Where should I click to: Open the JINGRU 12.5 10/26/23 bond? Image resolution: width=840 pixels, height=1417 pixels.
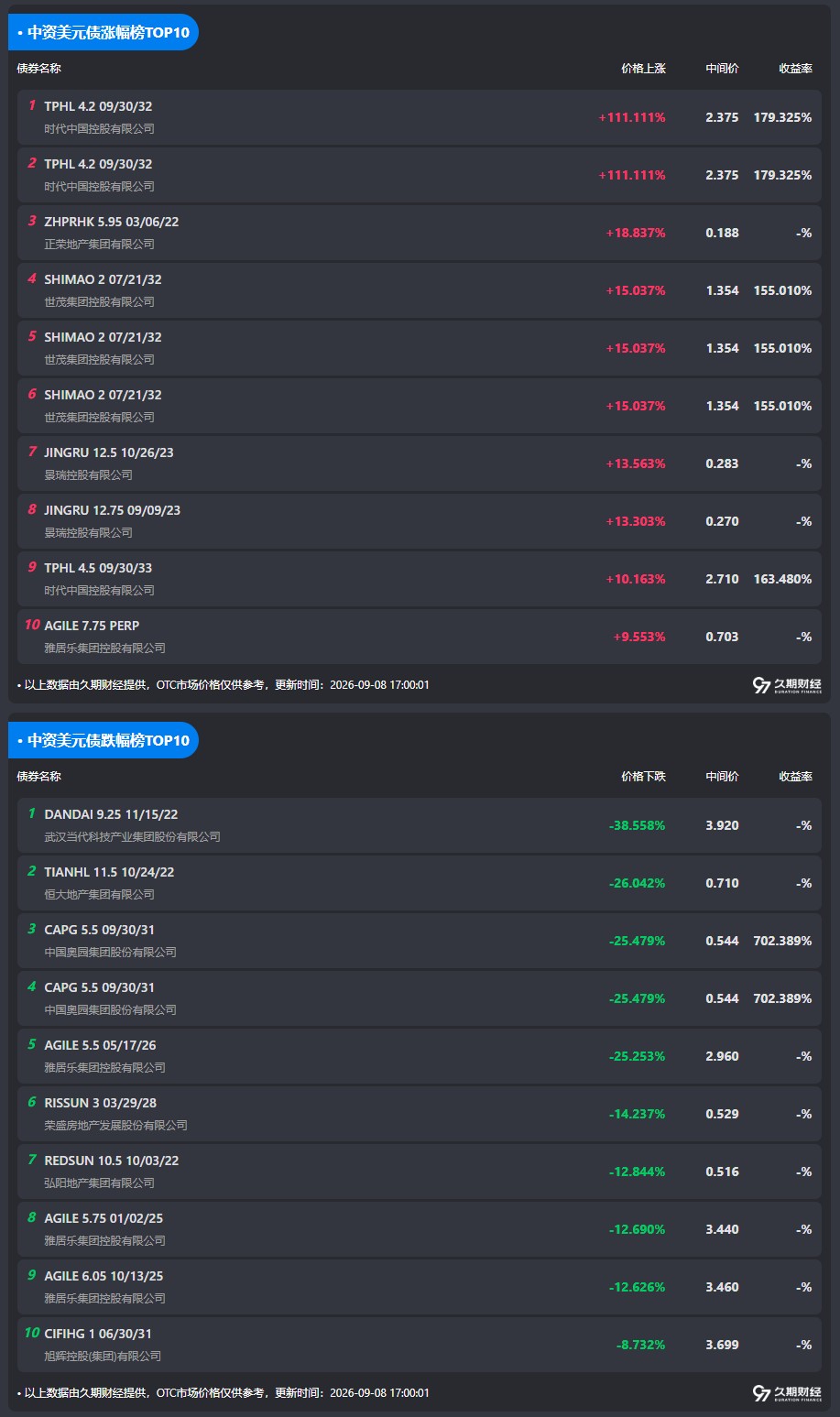(x=420, y=463)
